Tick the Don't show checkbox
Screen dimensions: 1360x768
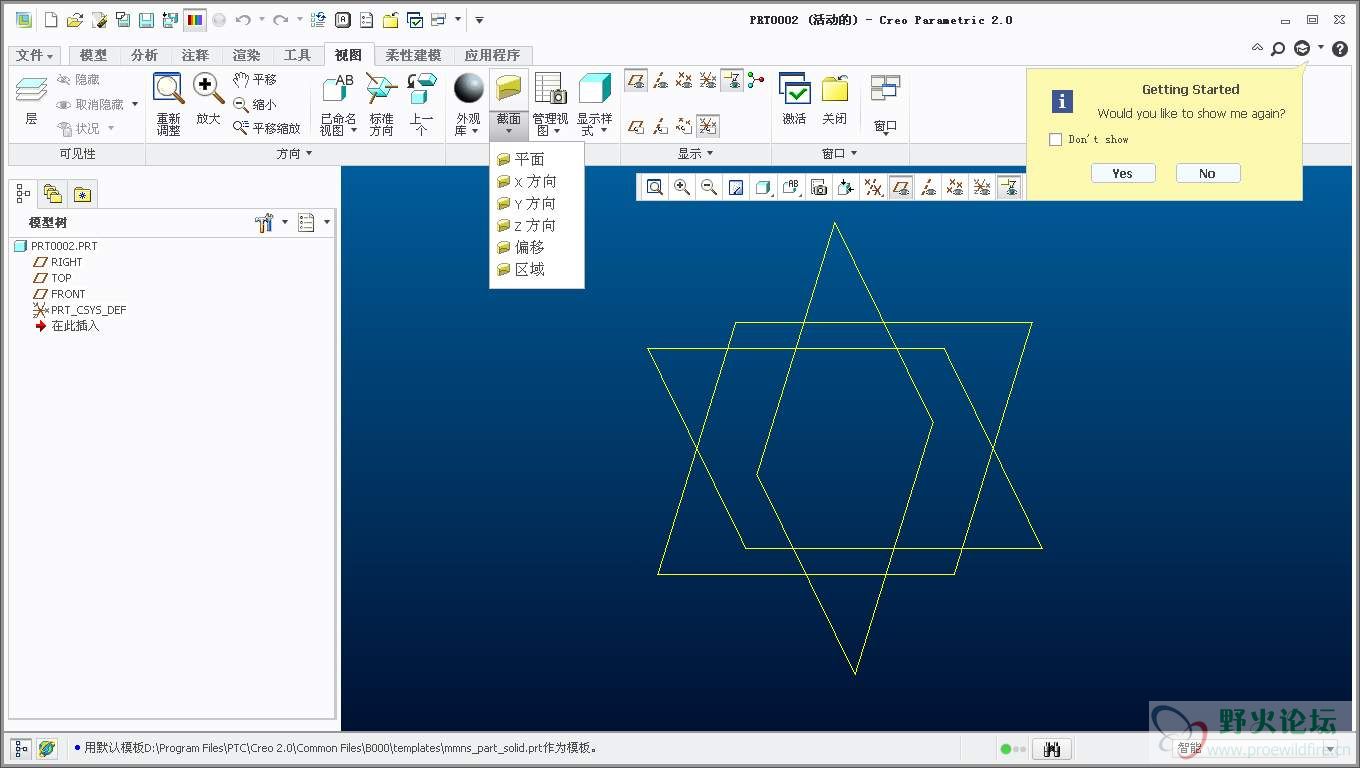click(1055, 140)
